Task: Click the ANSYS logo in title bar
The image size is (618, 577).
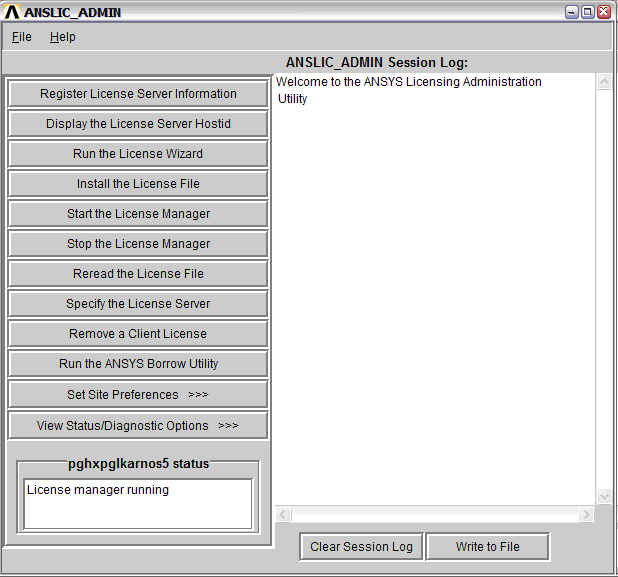Action: pyautogui.click(x=12, y=12)
